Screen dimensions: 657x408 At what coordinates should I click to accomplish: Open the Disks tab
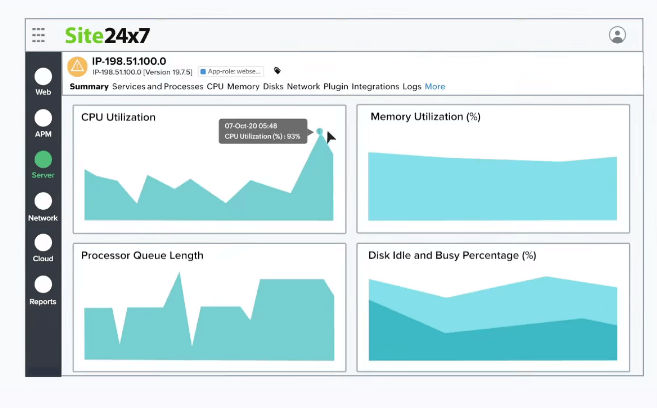click(x=273, y=87)
